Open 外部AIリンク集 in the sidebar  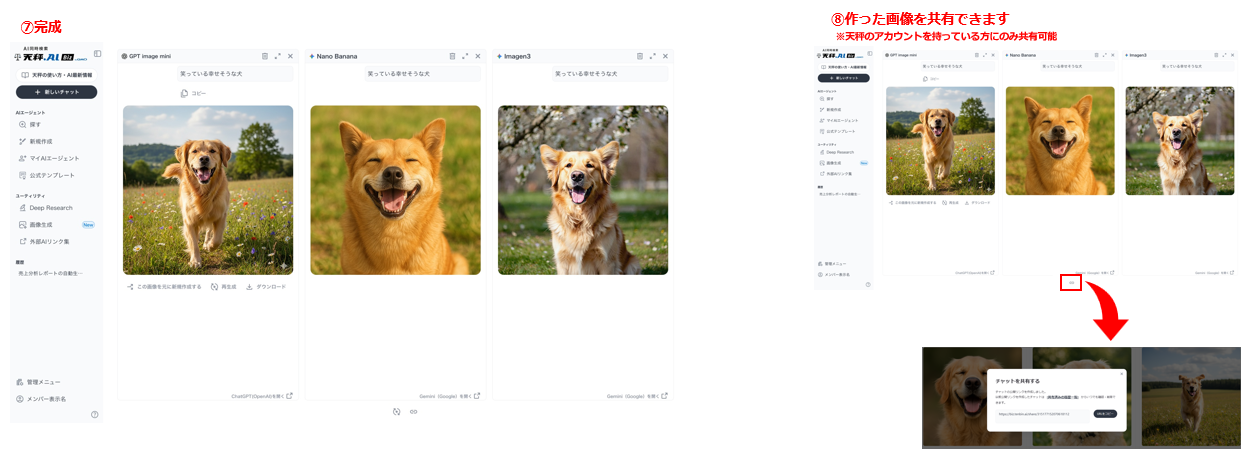[x=48, y=241]
